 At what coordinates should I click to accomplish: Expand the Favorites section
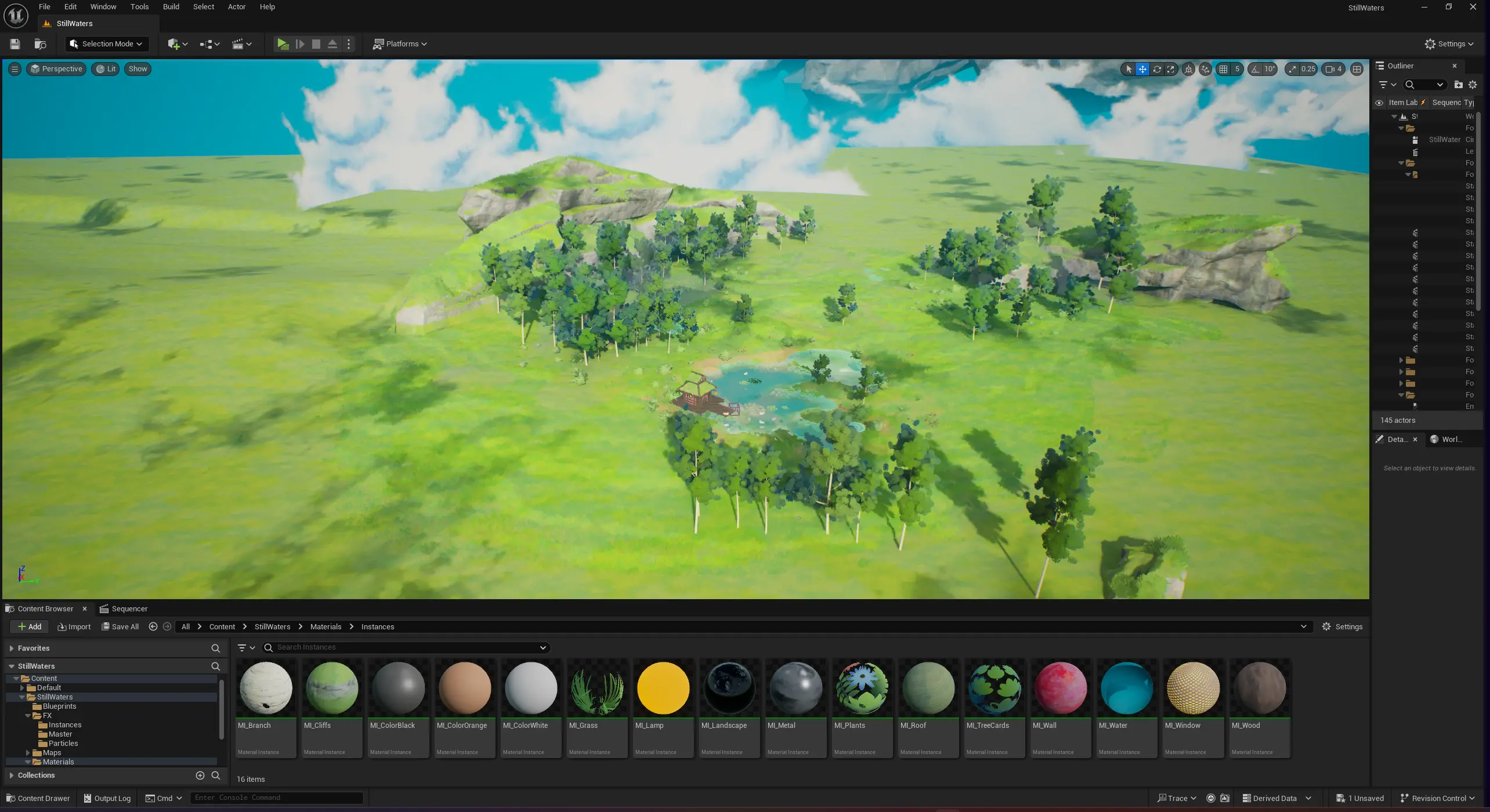tap(11, 648)
